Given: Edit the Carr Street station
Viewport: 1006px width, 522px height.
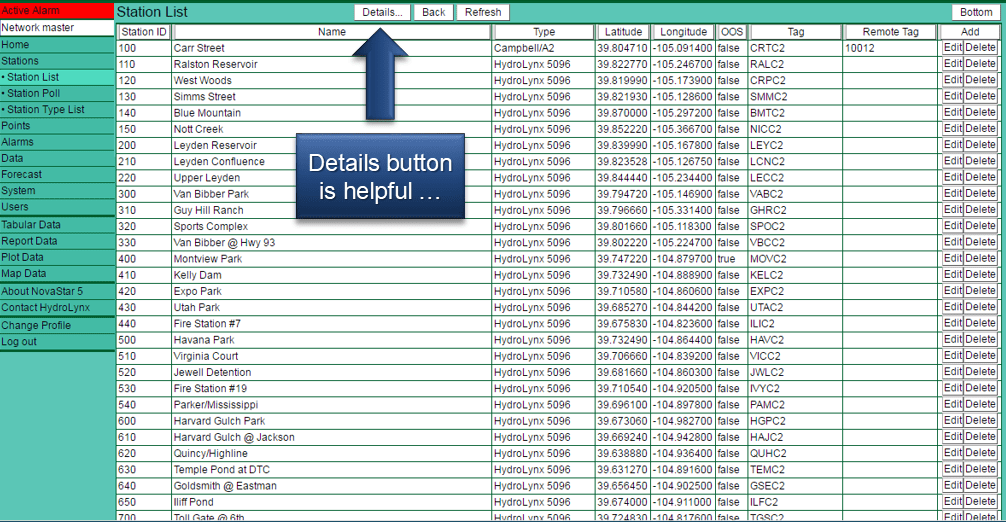Looking at the screenshot, I should coord(953,47).
